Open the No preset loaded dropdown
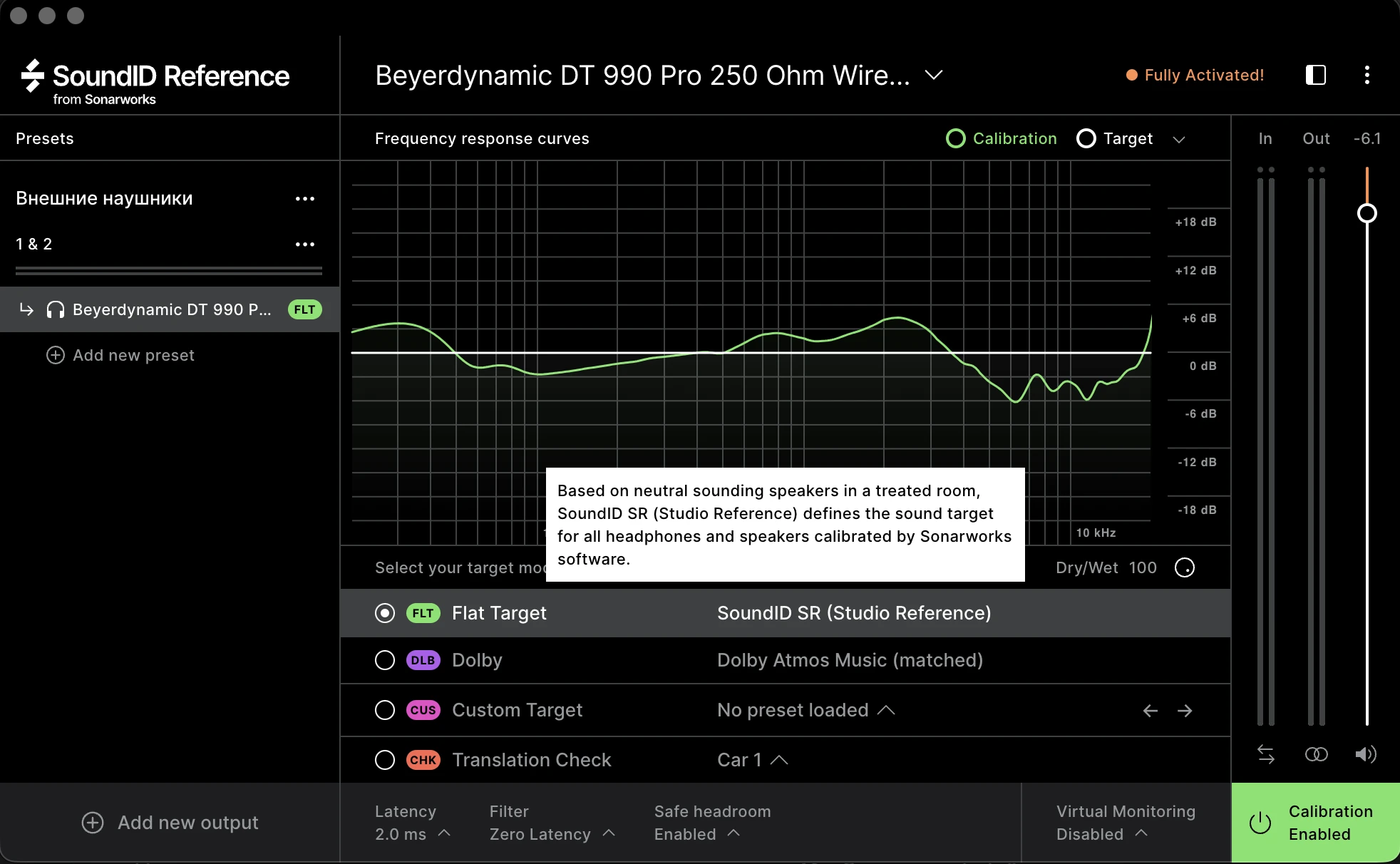 point(805,710)
